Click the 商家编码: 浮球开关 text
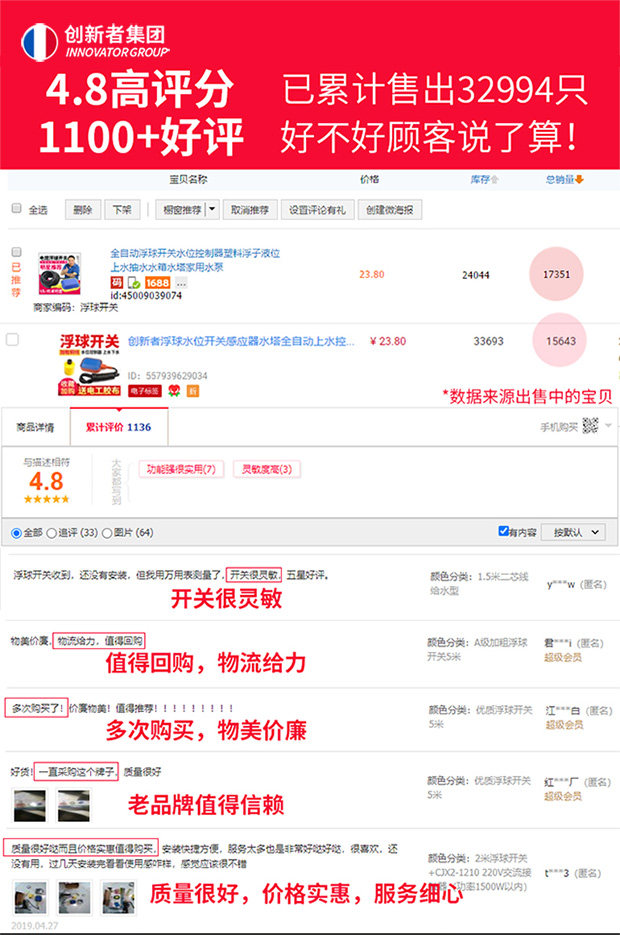 [75, 308]
